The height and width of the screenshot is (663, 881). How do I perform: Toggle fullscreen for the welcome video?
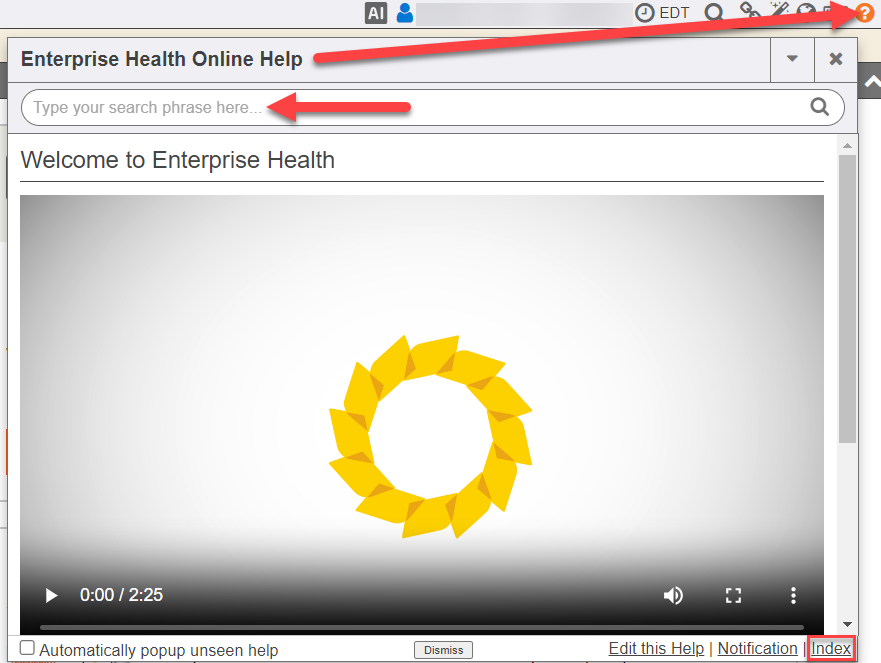(733, 596)
